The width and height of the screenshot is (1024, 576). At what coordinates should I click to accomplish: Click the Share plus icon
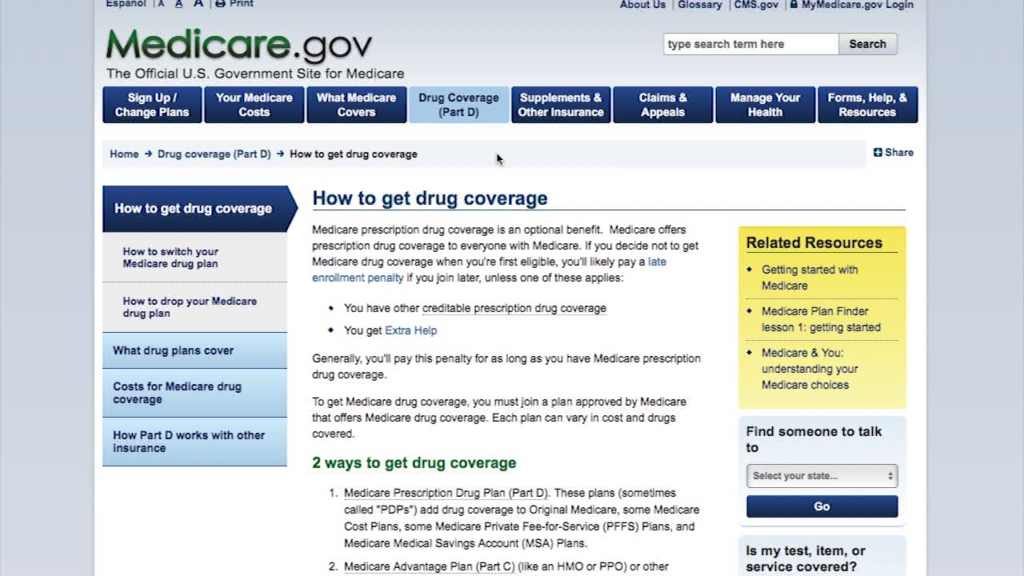tap(878, 152)
